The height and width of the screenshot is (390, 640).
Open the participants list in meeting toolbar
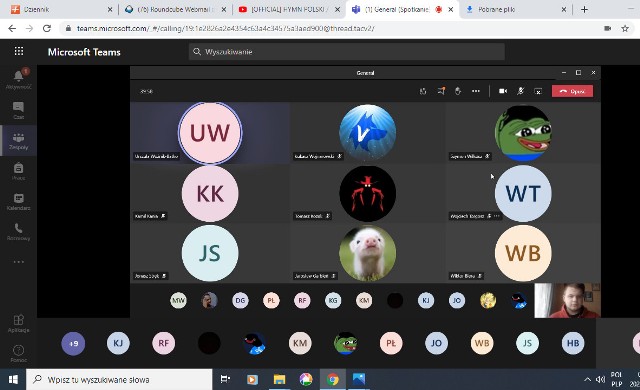423,91
